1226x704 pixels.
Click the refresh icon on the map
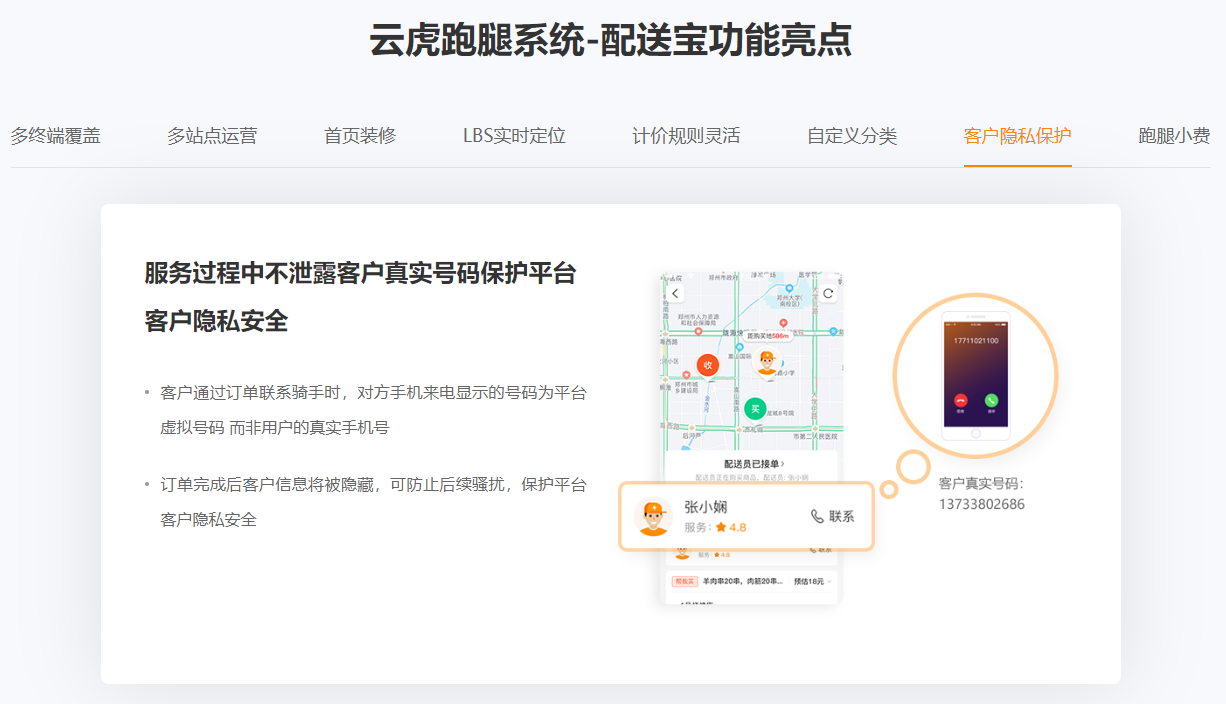point(828,293)
